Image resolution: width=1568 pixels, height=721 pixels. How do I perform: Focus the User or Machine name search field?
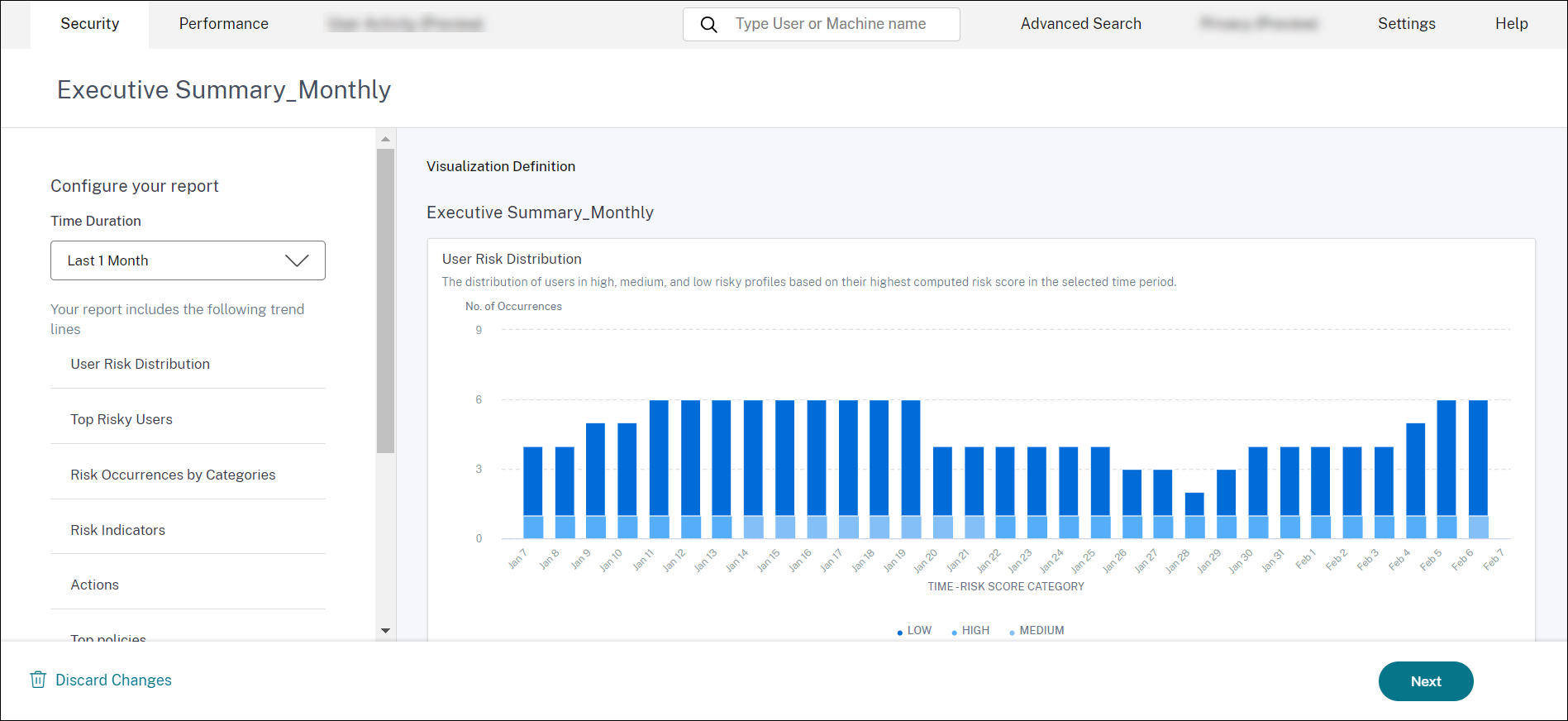coord(831,24)
